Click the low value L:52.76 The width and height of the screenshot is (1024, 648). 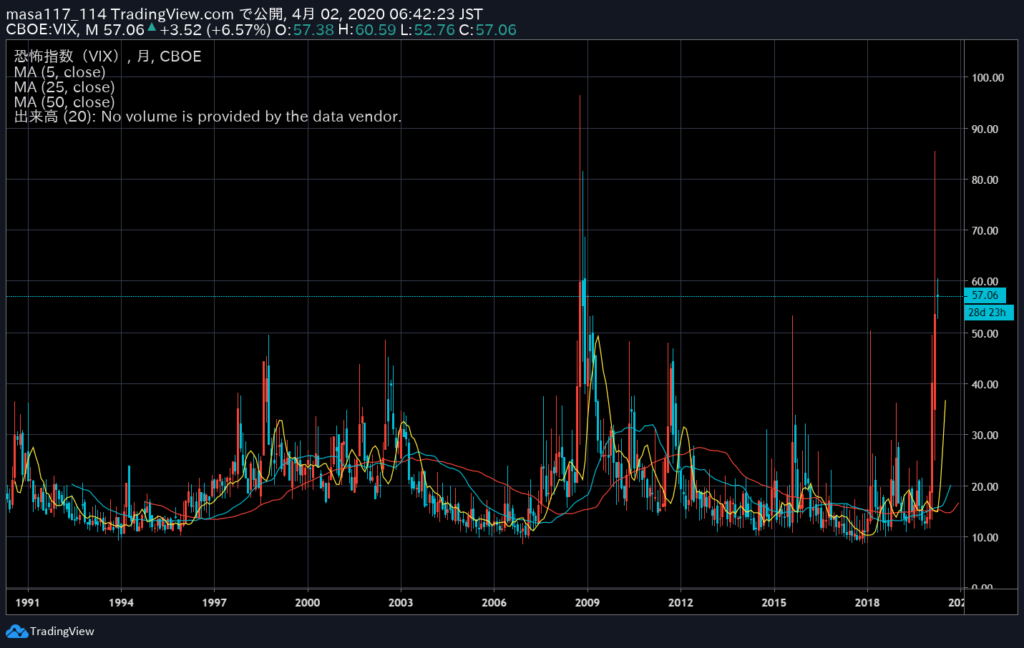(x=427, y=30)
